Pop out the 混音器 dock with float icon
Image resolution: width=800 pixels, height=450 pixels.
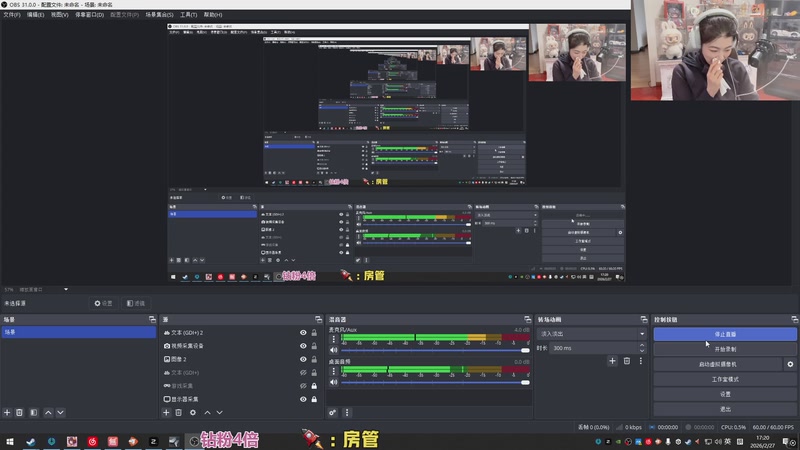(528, 319)
